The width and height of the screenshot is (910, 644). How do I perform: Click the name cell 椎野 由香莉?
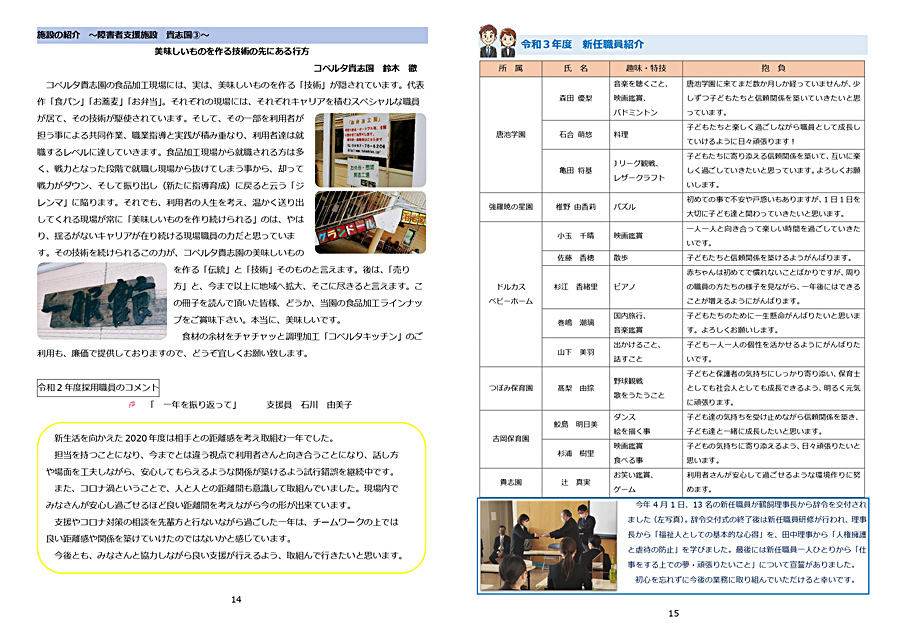point(576,207)
